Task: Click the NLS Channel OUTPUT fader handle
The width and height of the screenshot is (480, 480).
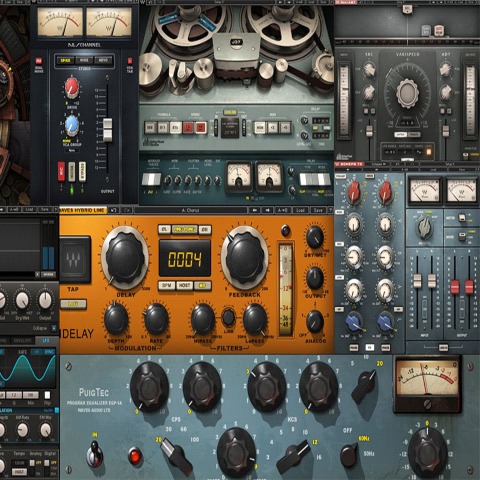Action: pyautogui.click(x=107, y=130)
